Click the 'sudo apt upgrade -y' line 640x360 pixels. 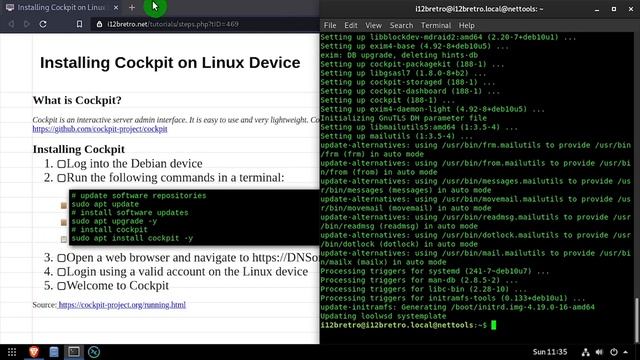click(114, 221)
